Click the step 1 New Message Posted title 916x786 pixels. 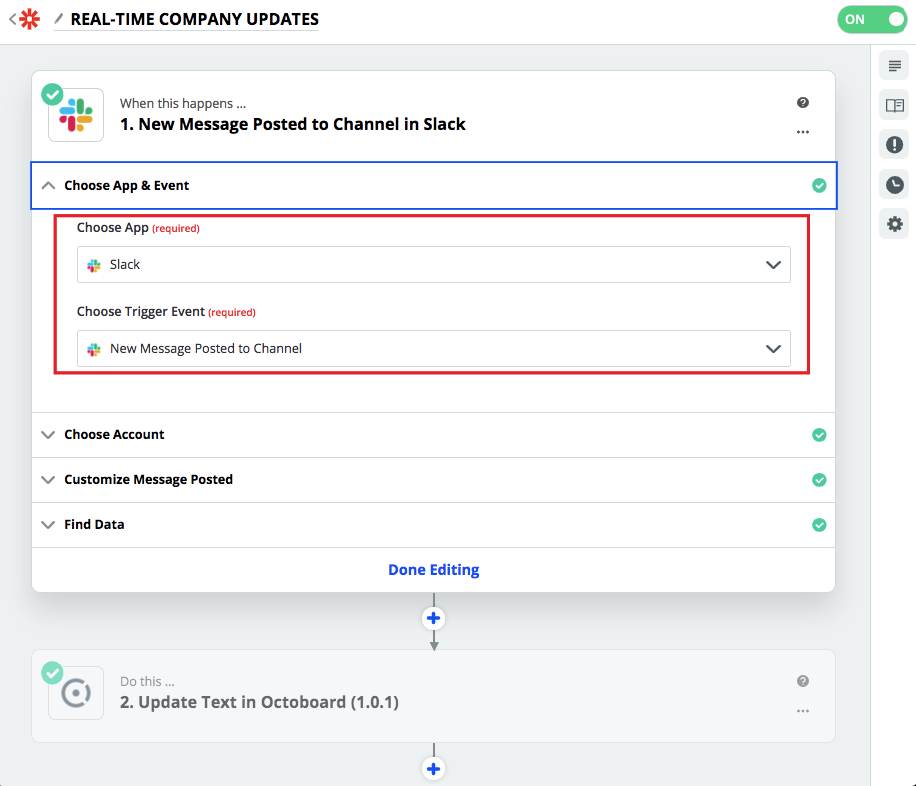pyautogui.click(x=293, y=124)
